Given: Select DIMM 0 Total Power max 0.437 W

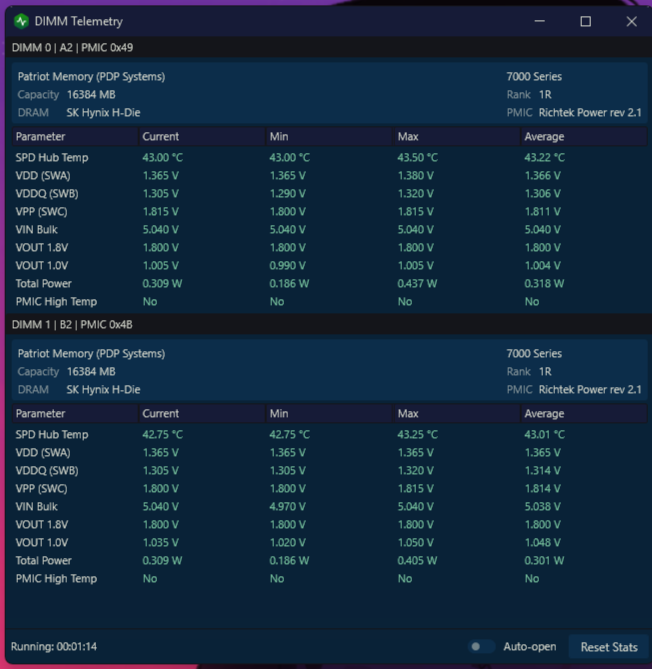Looking at the screenshot, I should coord(417,283).
